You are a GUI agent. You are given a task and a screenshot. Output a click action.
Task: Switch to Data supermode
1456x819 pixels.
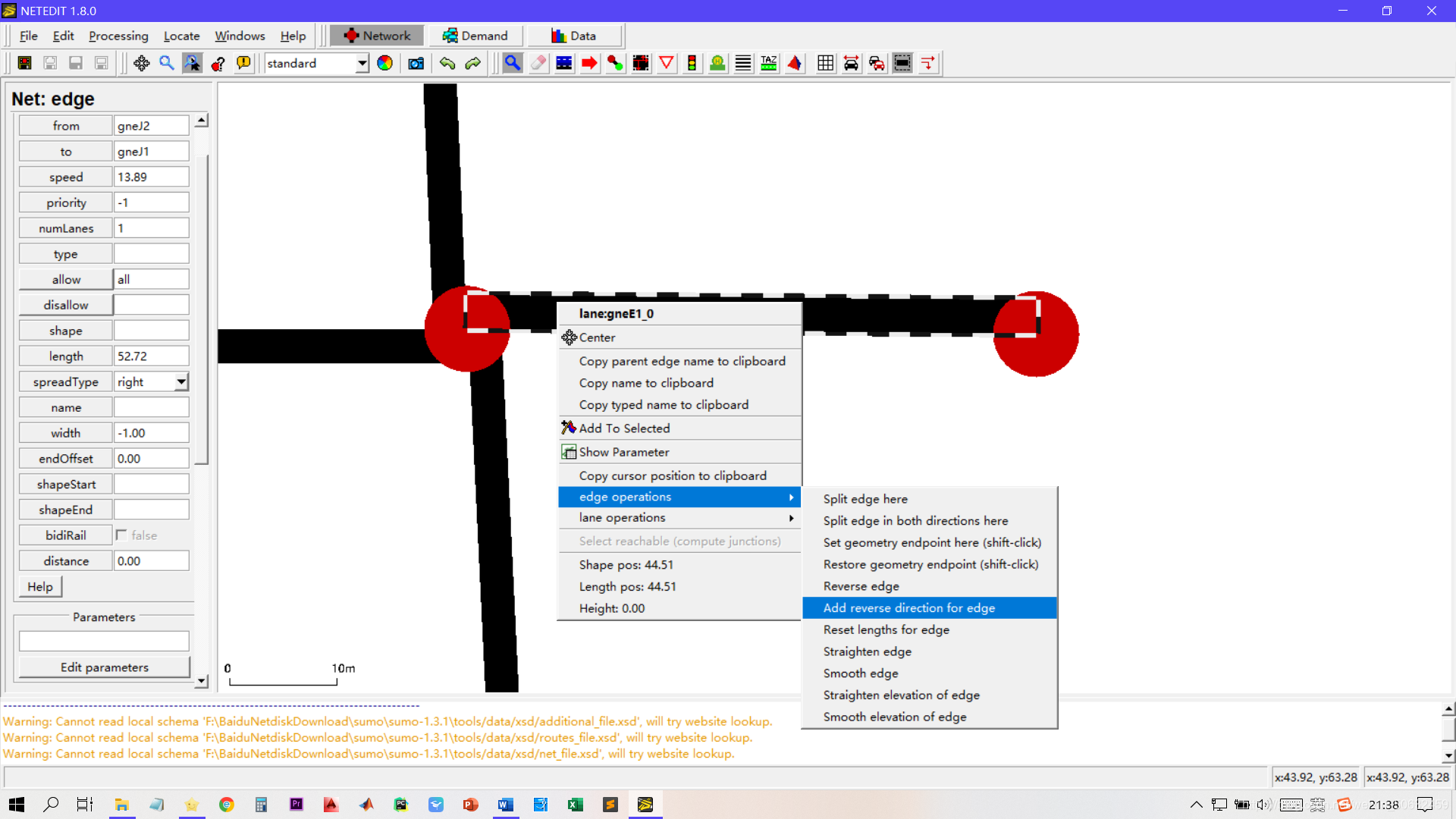[574, 36]
